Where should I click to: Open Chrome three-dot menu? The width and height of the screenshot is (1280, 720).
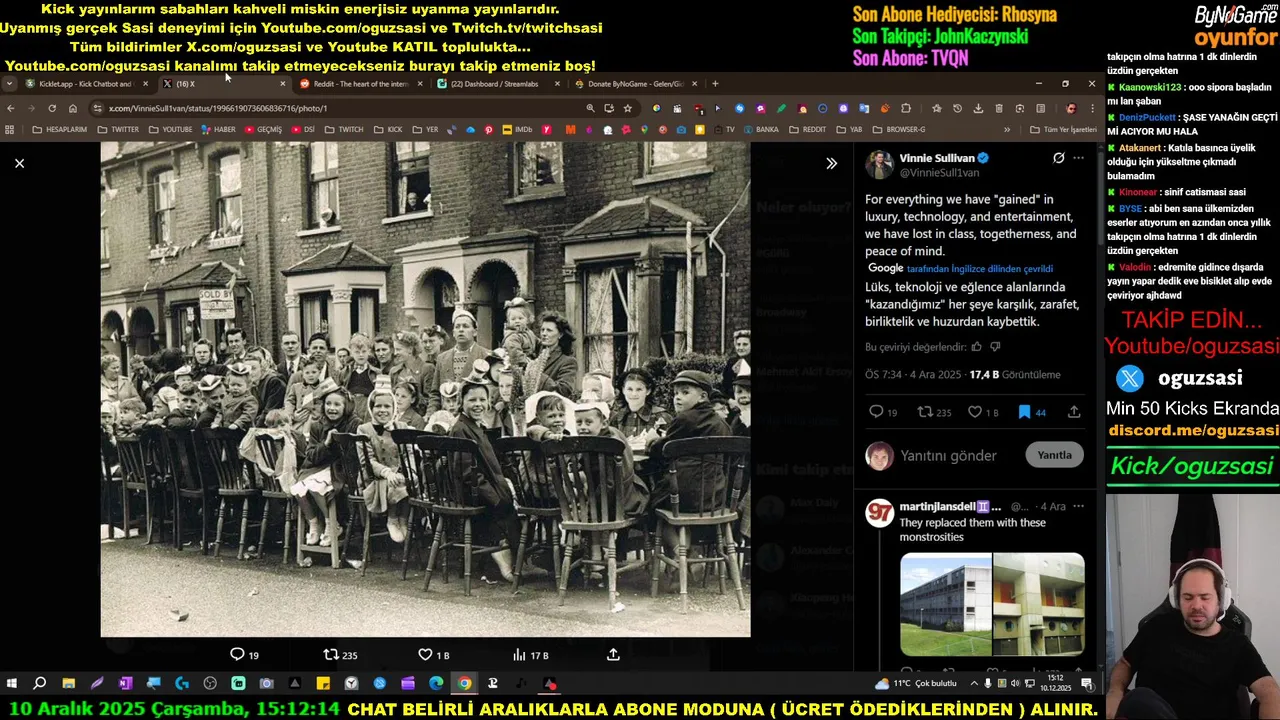click(x=1090, y=108)
